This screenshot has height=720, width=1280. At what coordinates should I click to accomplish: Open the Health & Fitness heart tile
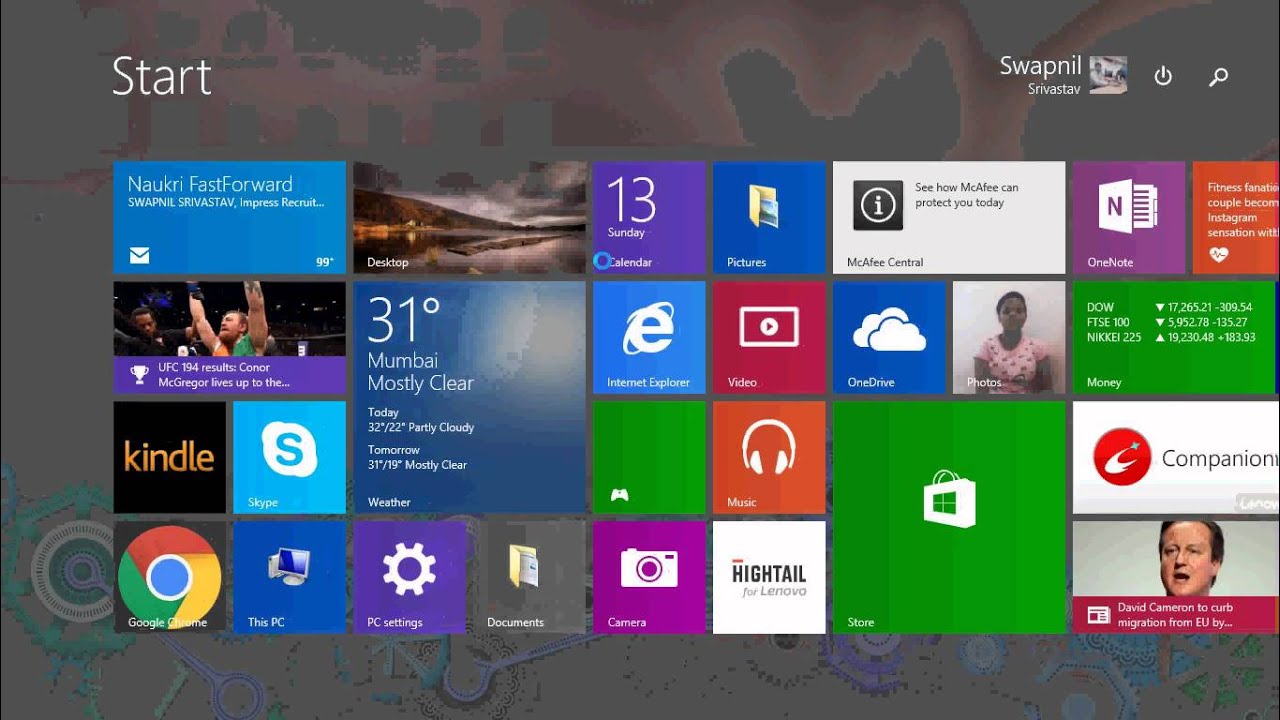click(x=1236, y=217)
